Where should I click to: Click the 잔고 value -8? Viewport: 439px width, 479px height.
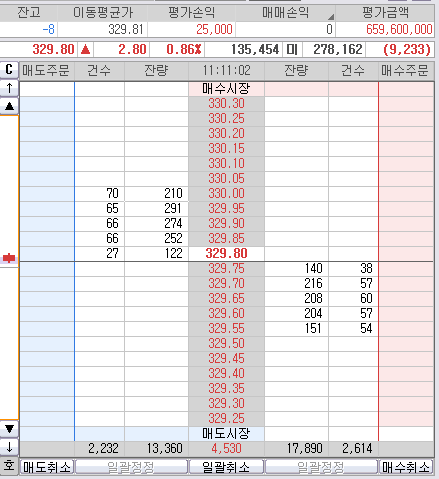[x=49, y=29]
